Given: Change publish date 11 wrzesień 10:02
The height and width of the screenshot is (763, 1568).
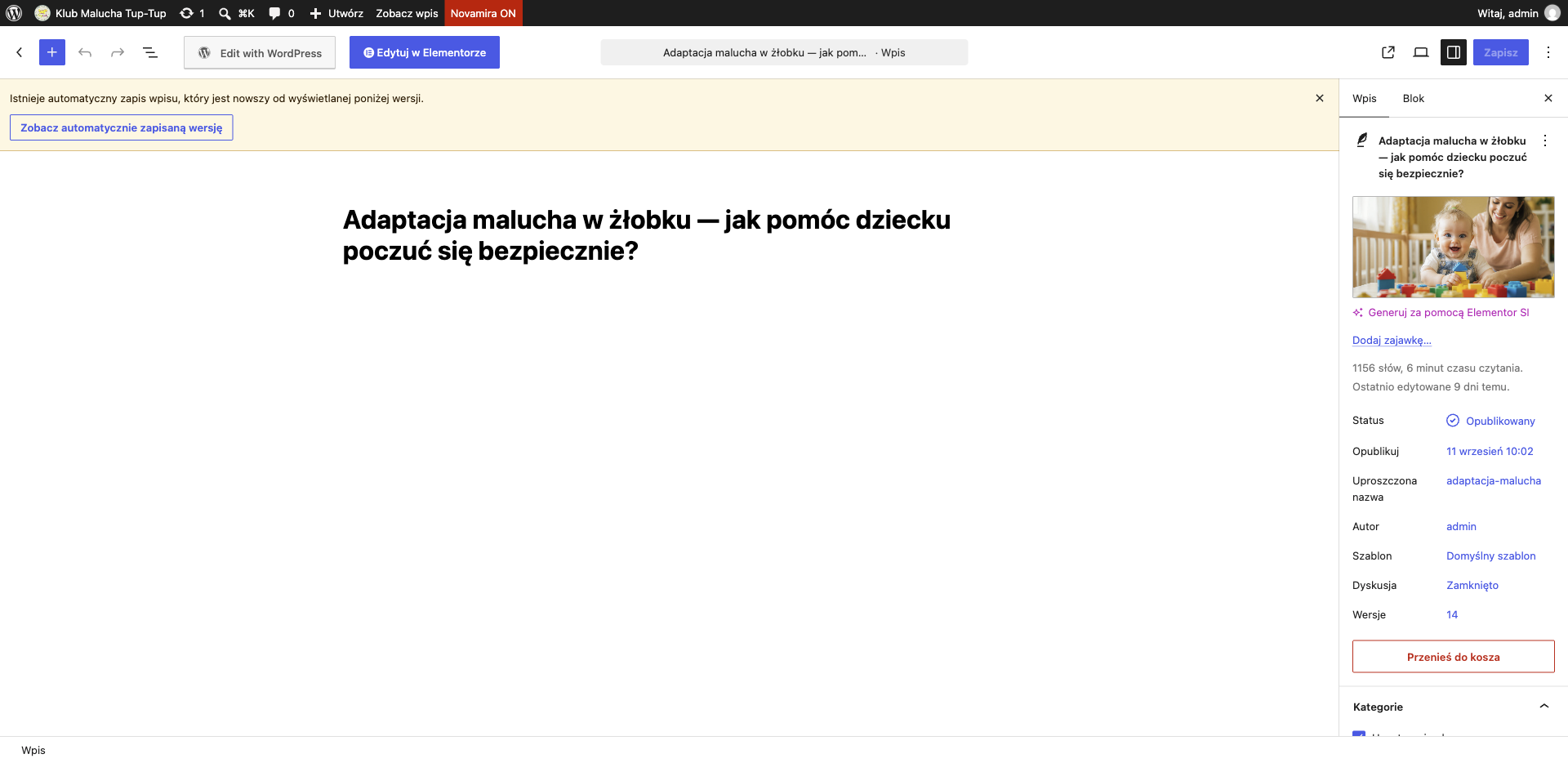Looking at the screenshot, I should (1490, 451).
